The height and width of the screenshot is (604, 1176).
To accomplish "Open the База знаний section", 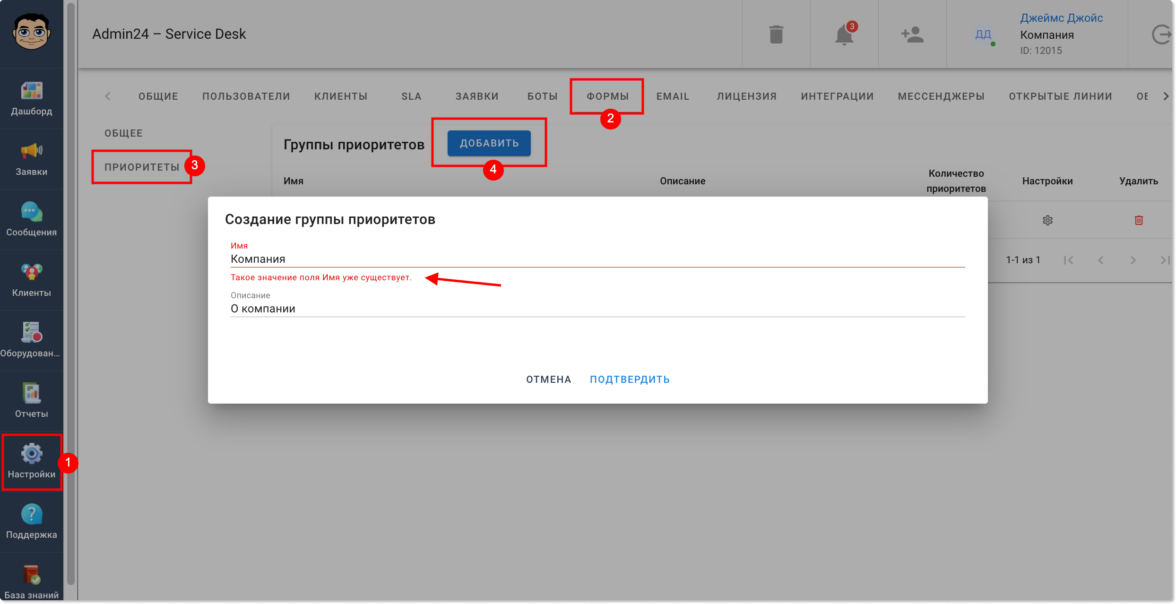I will point(32,581).
